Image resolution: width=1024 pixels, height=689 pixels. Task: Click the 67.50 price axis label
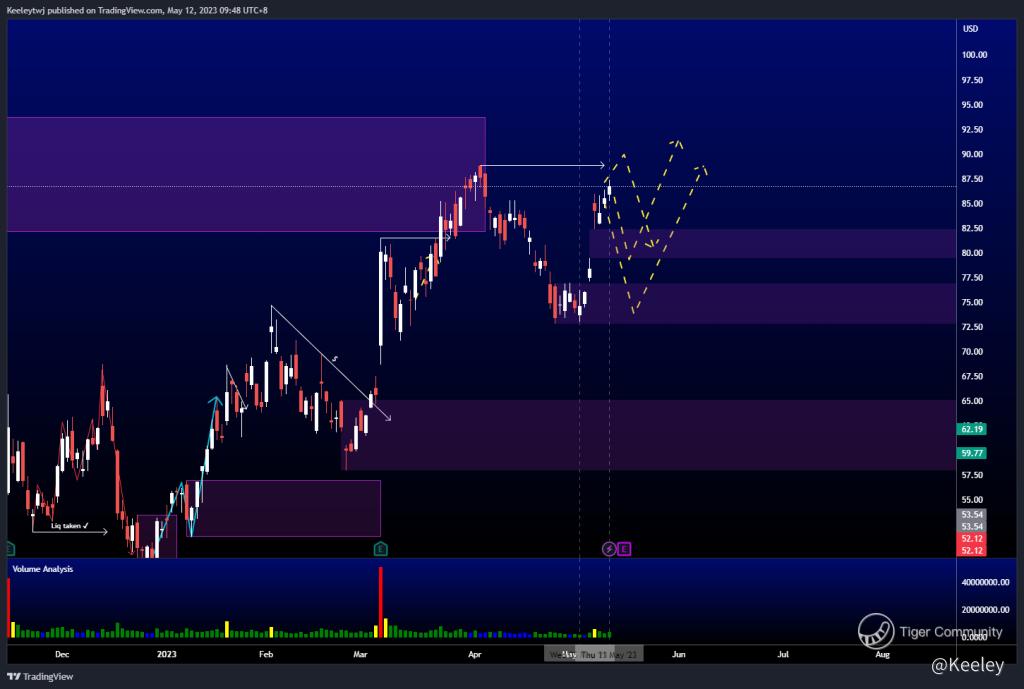click(972, 376)
